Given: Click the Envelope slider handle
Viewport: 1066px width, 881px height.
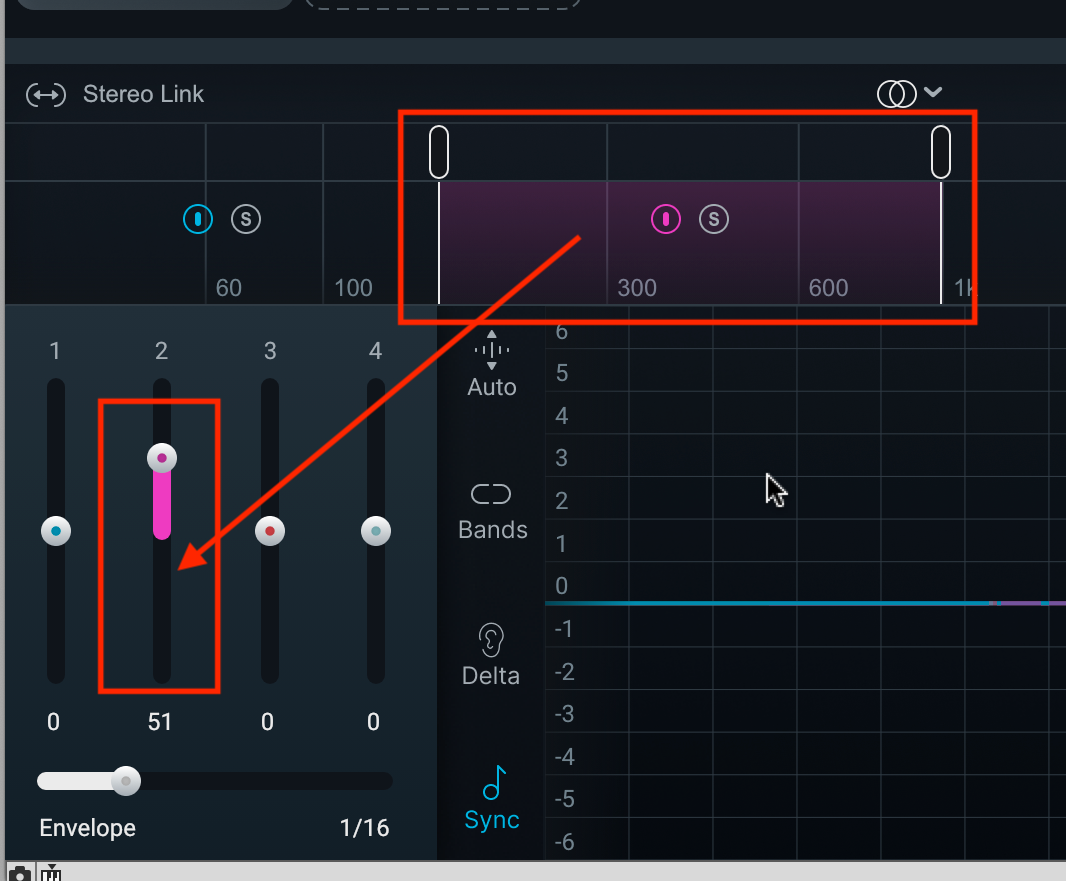Looking at the screenshot, I should point(126,781).
